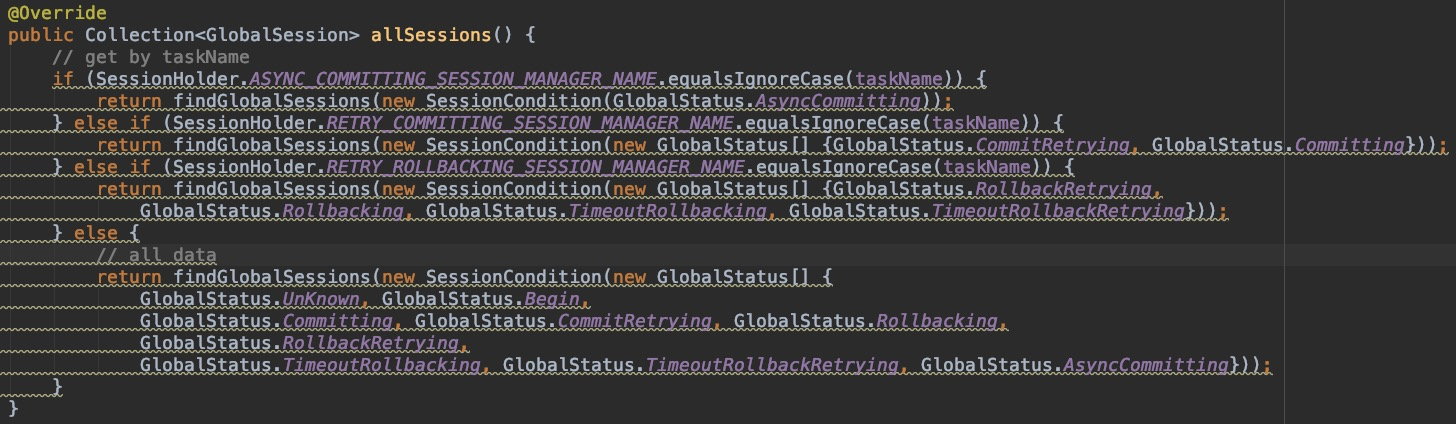Place cursor on the public keyword
Screen dimensions: 1456x424
(x=41, y=34)
